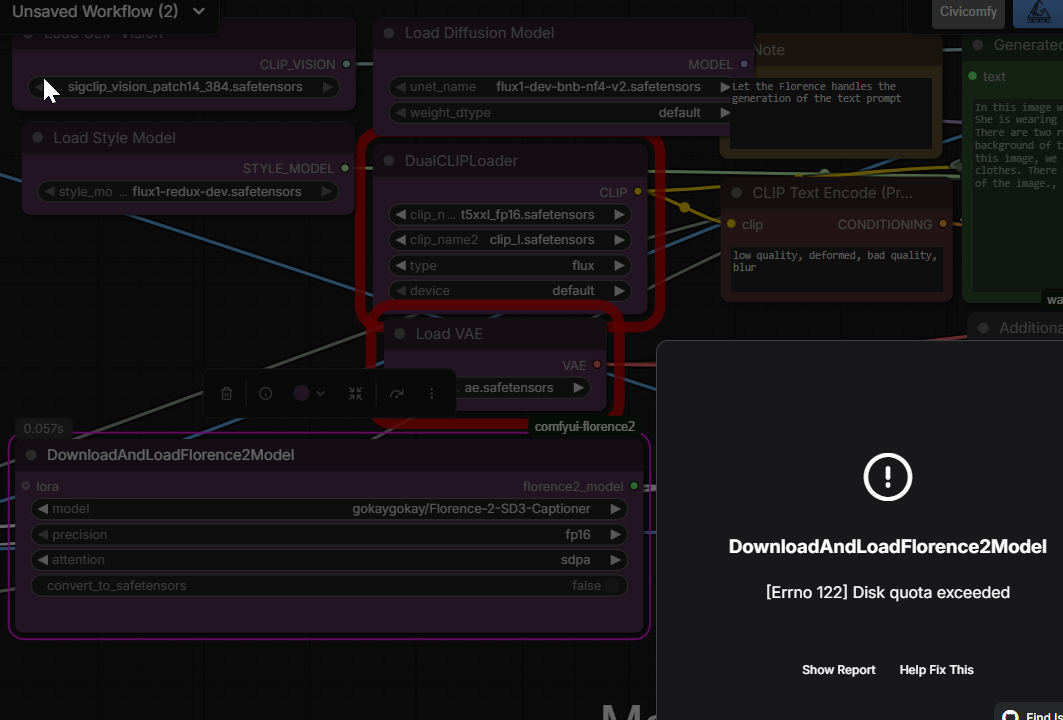Screen dimensions: 1063x720
Task: Open the node color picker swatch
Action: click(x=302, y=393)
